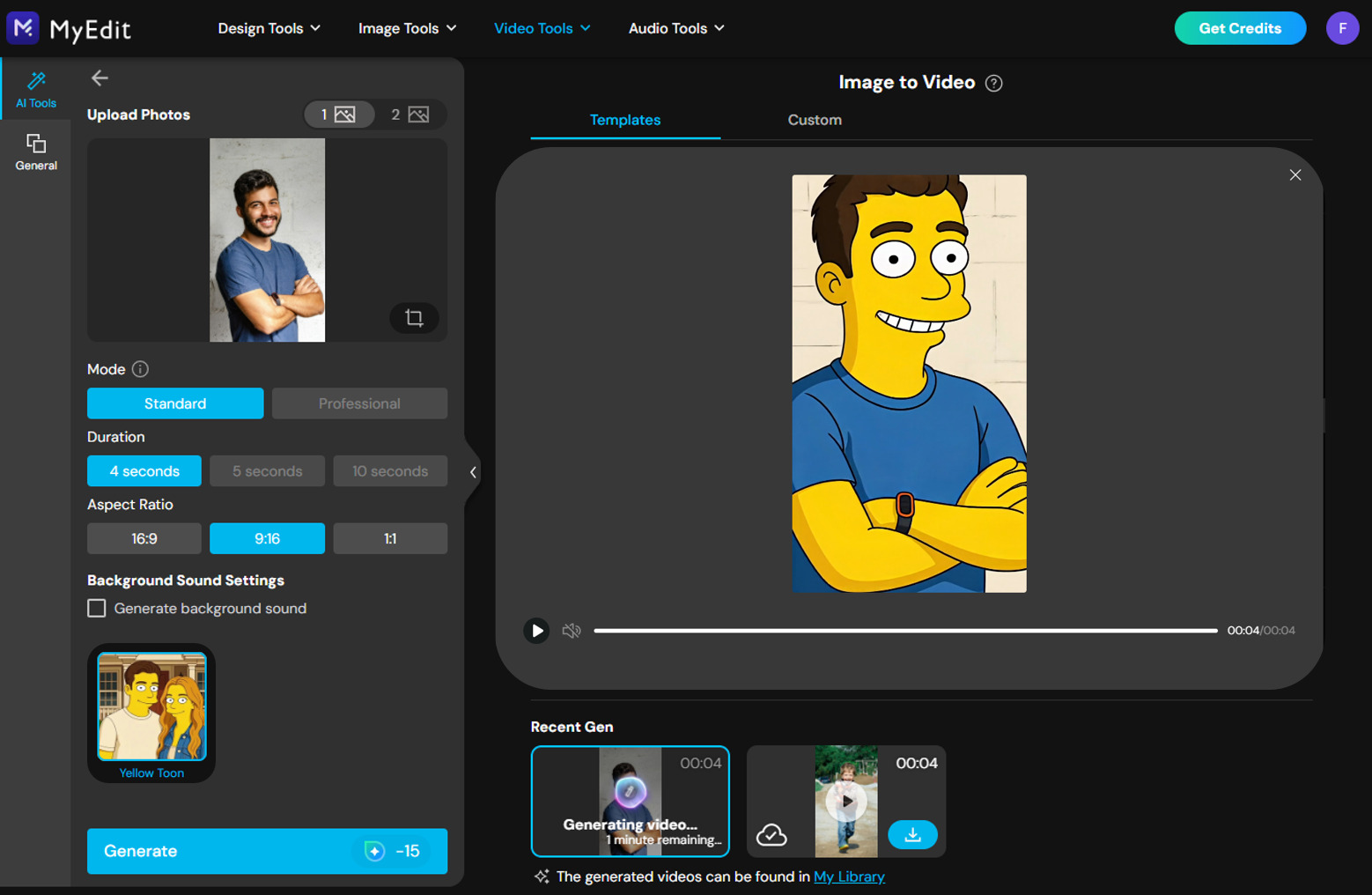Open My Library link

coord(848,876)
